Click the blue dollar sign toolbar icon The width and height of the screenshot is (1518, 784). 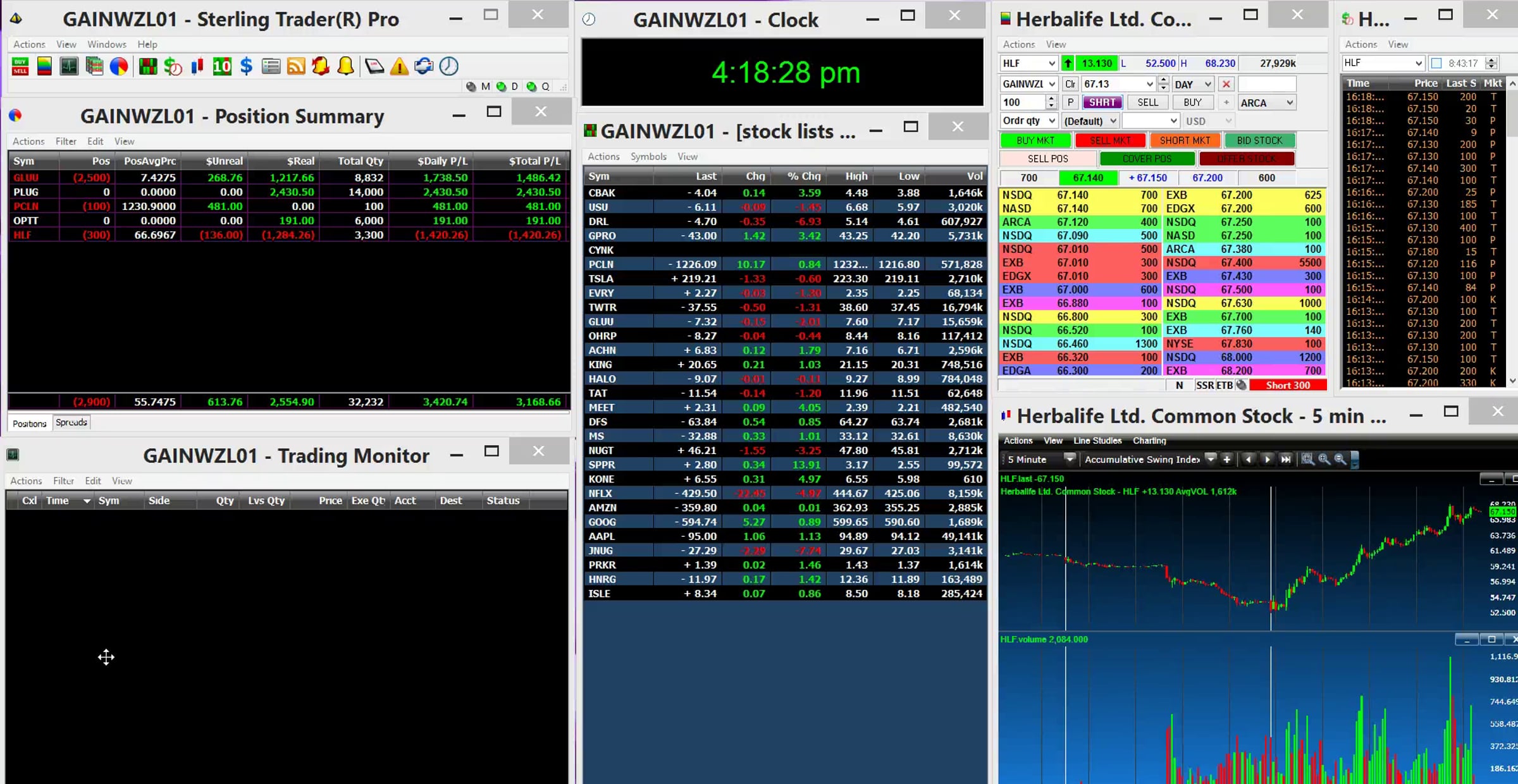(247, 66)
